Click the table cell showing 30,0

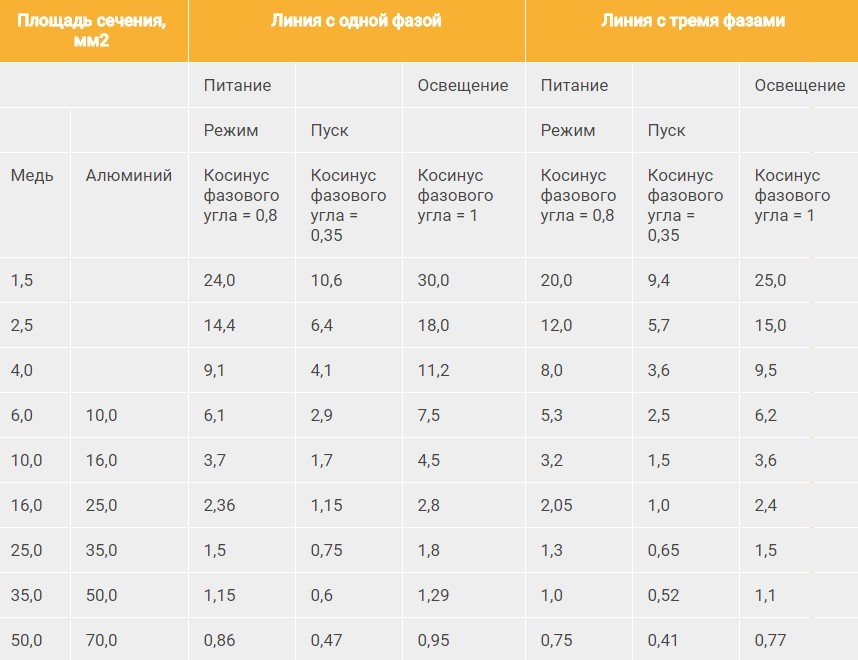coord(433,280)
